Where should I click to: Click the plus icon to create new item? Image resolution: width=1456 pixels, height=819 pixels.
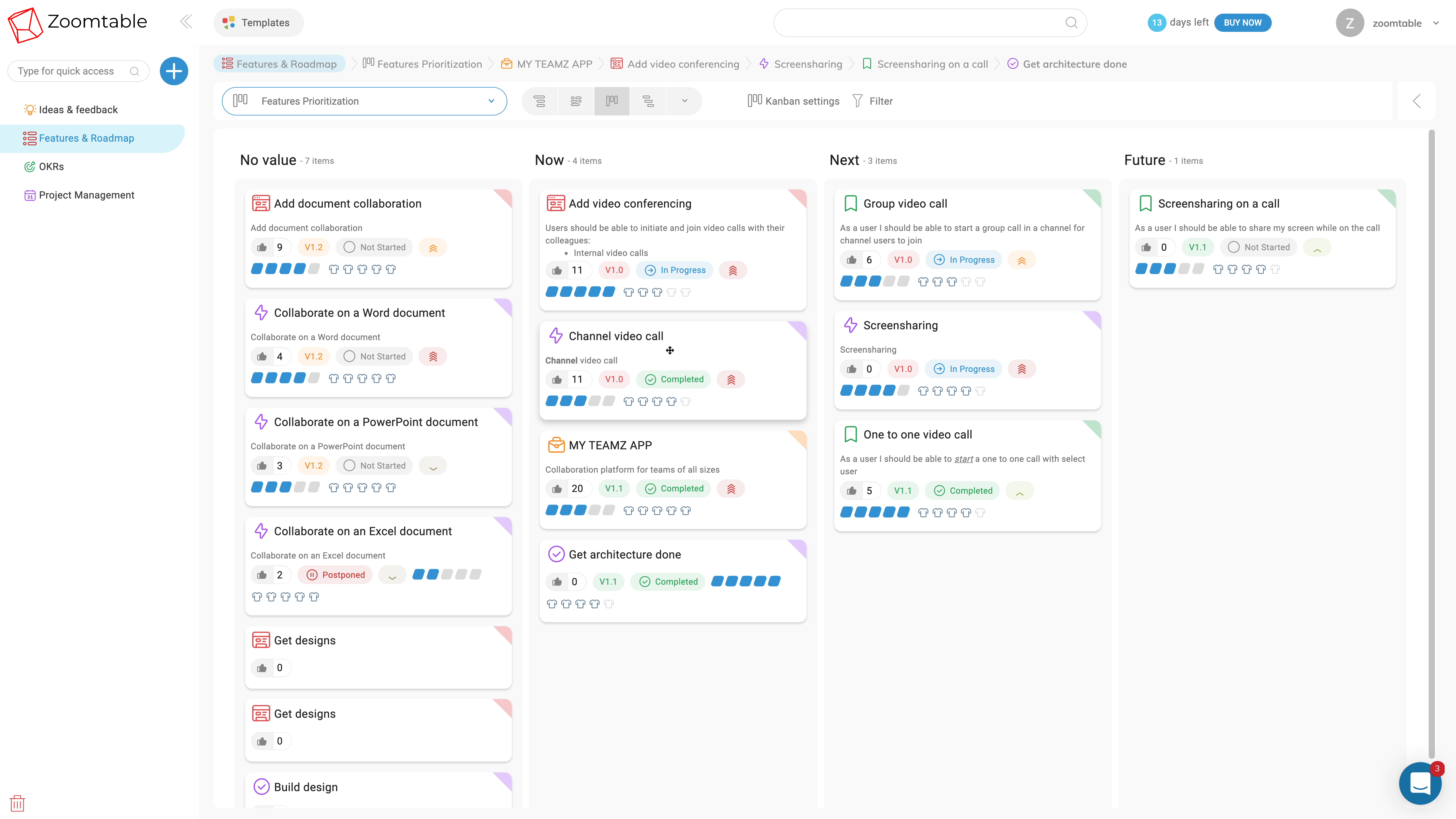pyautogui.click(x=173, y=71)
